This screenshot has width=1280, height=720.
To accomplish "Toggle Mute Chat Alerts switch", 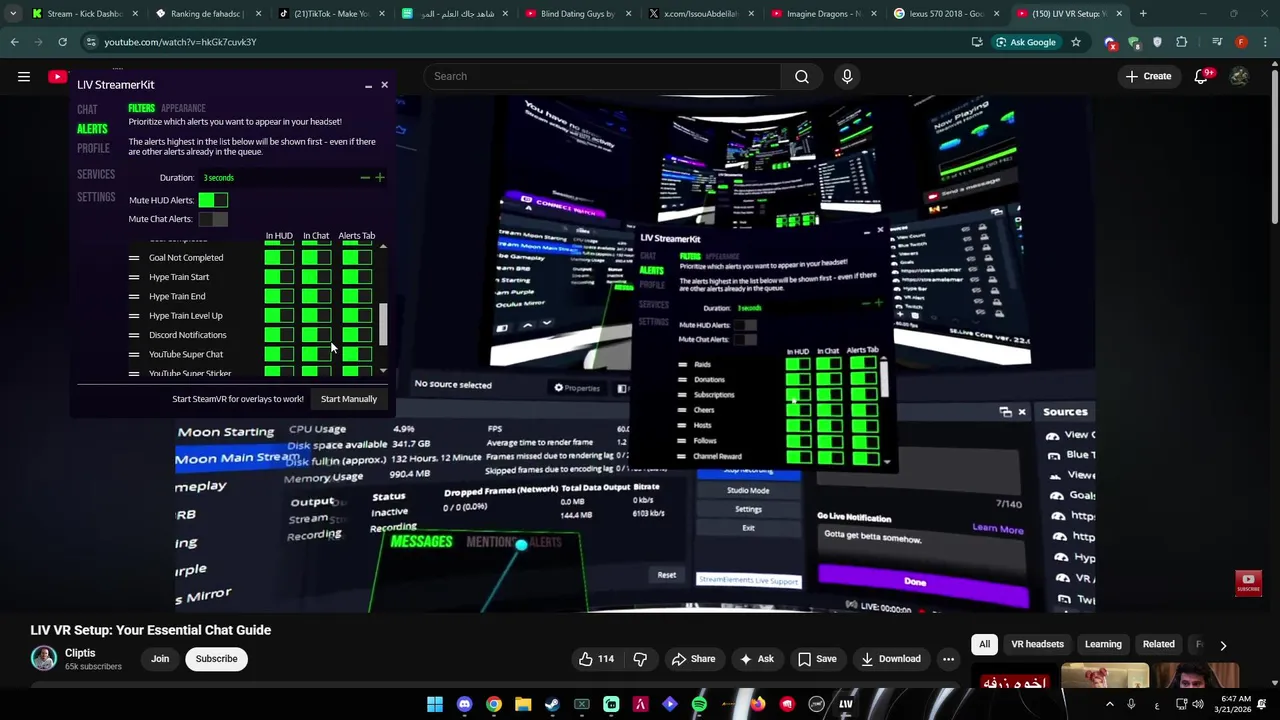I will (213, 219).
